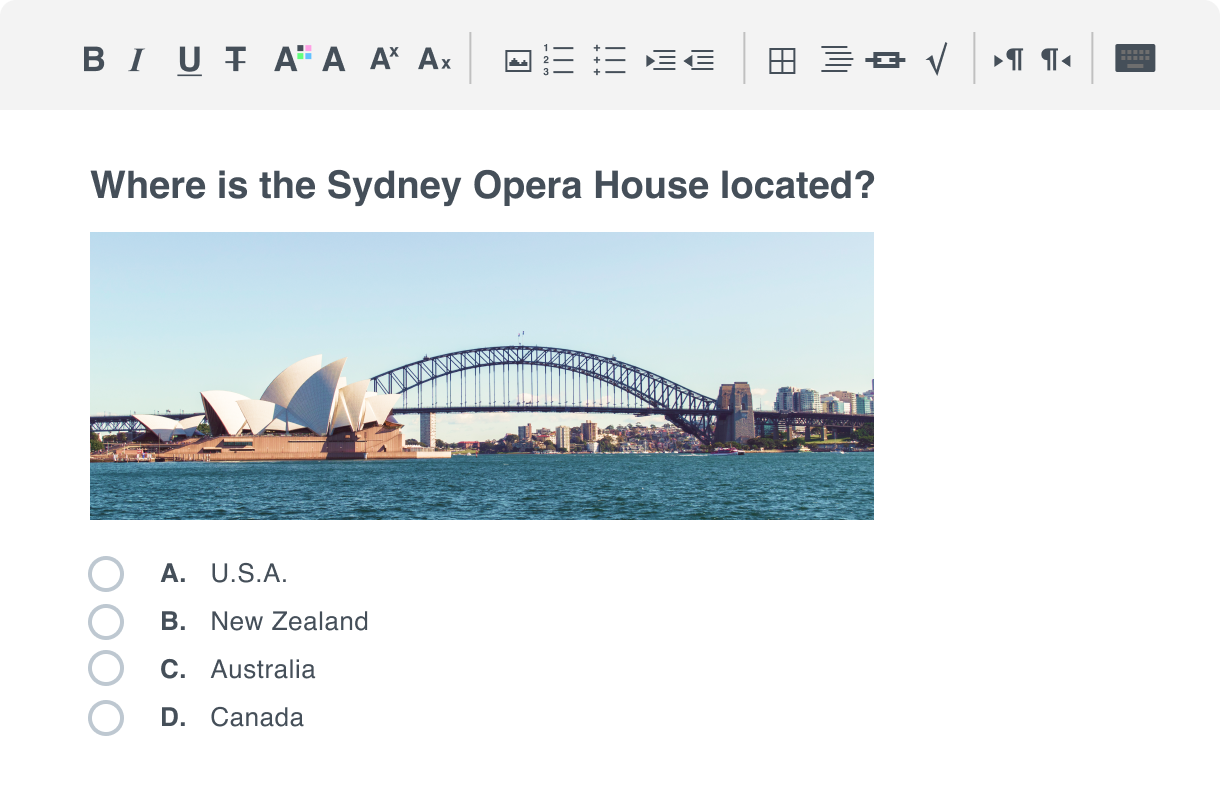Select option C Australia radio button
Viewport: 1220px width, 800px height.
click(x=106, y=669)
